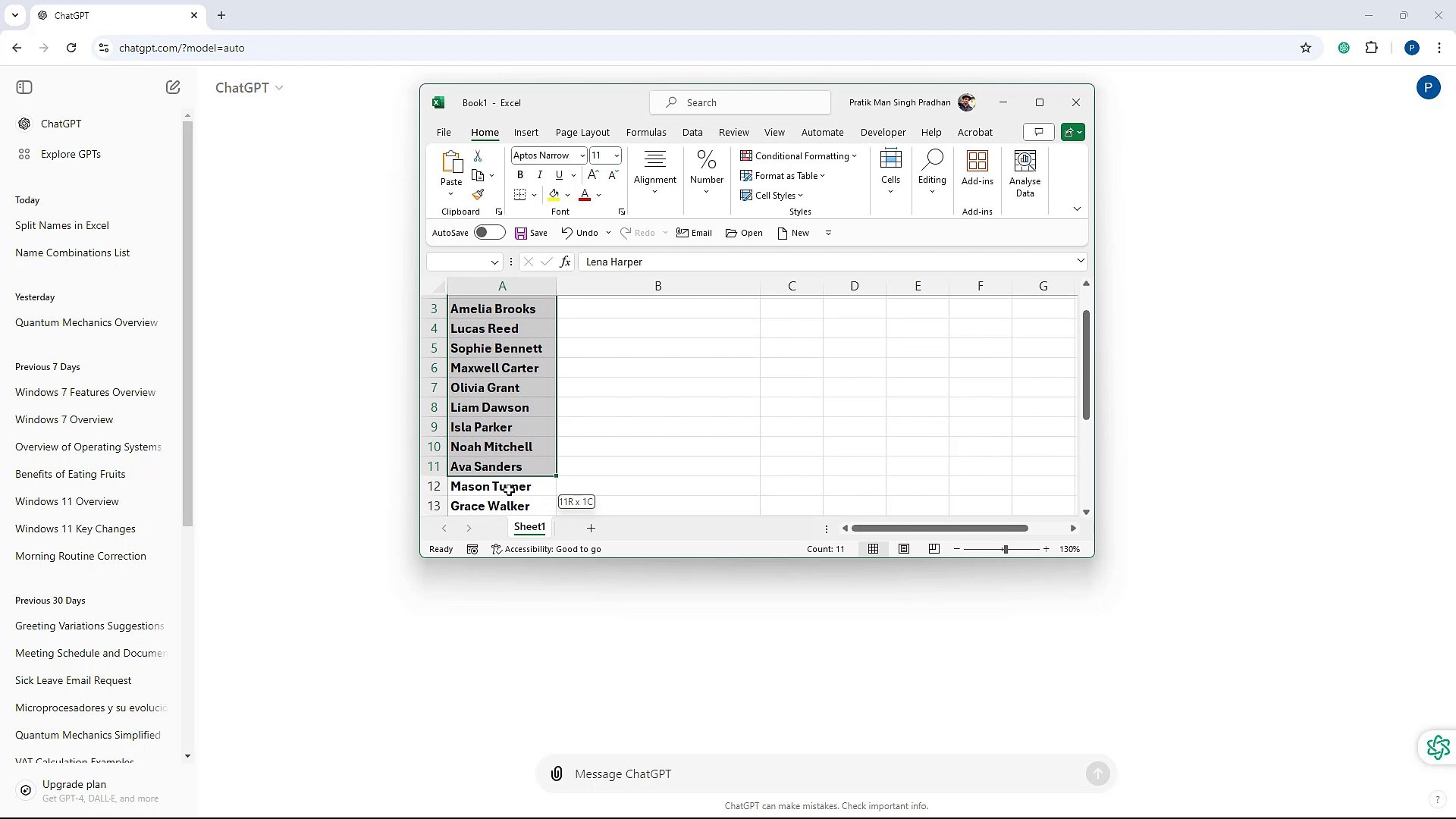This screenshot has width=1456, height=819.
Task: Toggle bold formatting
Action: pos(520,174)
